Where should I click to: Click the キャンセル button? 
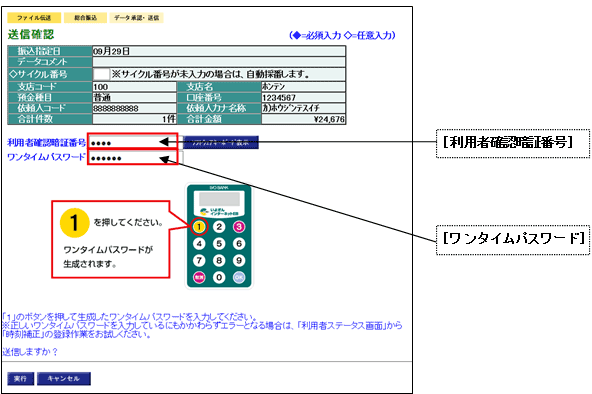click(63, 379)
